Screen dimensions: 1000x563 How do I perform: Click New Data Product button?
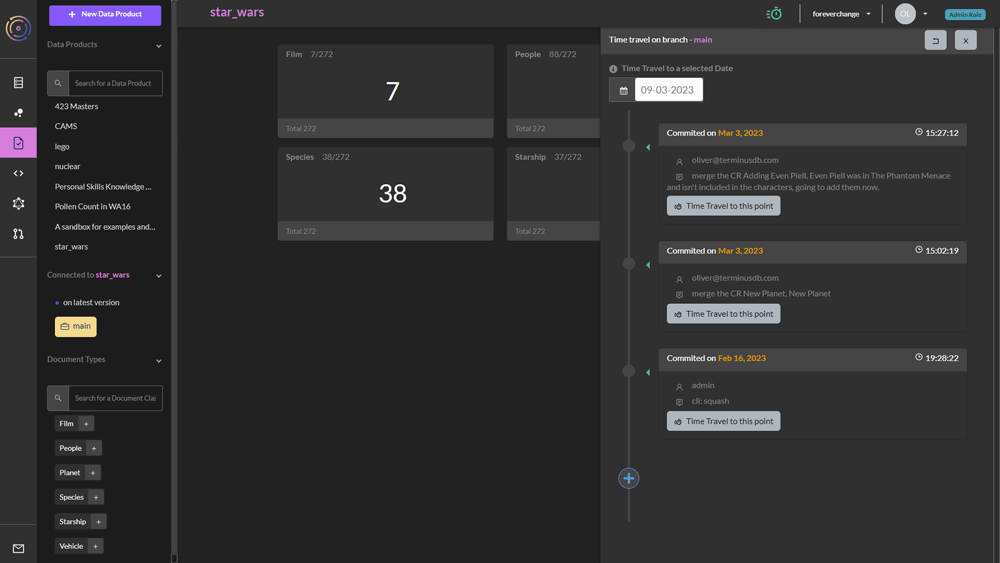click(x=105, y=15)
